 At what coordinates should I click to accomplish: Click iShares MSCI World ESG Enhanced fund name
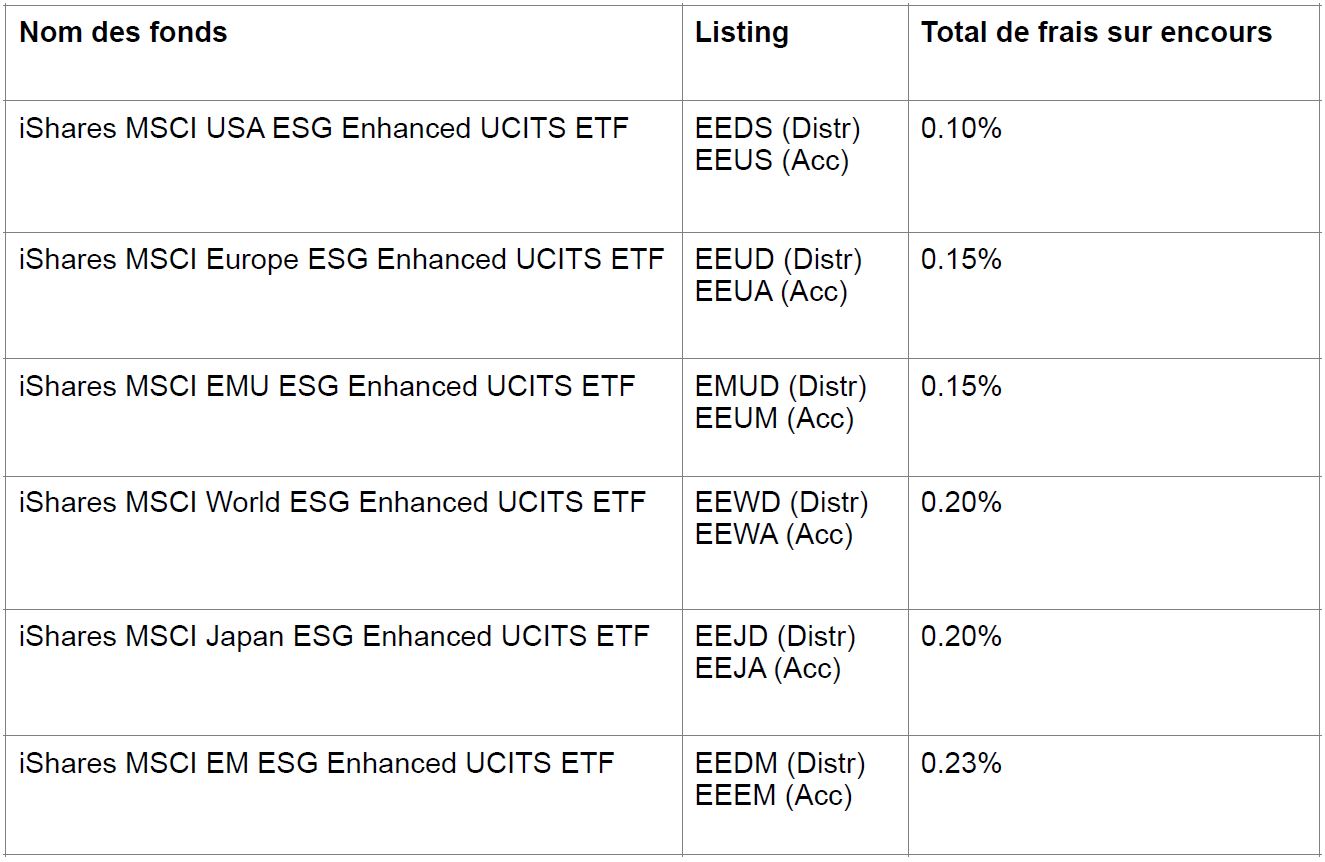pos(332,502)
